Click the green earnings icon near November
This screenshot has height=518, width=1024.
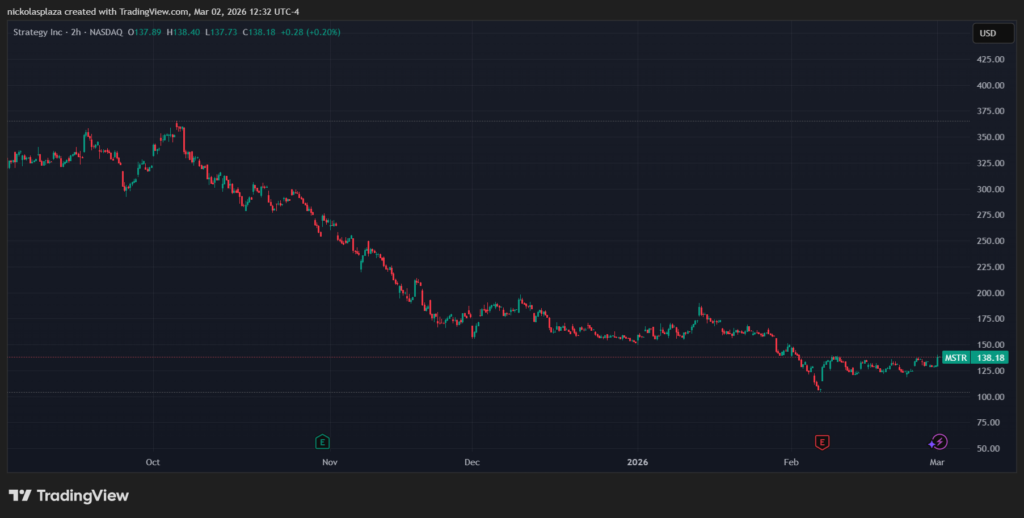[322, 441]
